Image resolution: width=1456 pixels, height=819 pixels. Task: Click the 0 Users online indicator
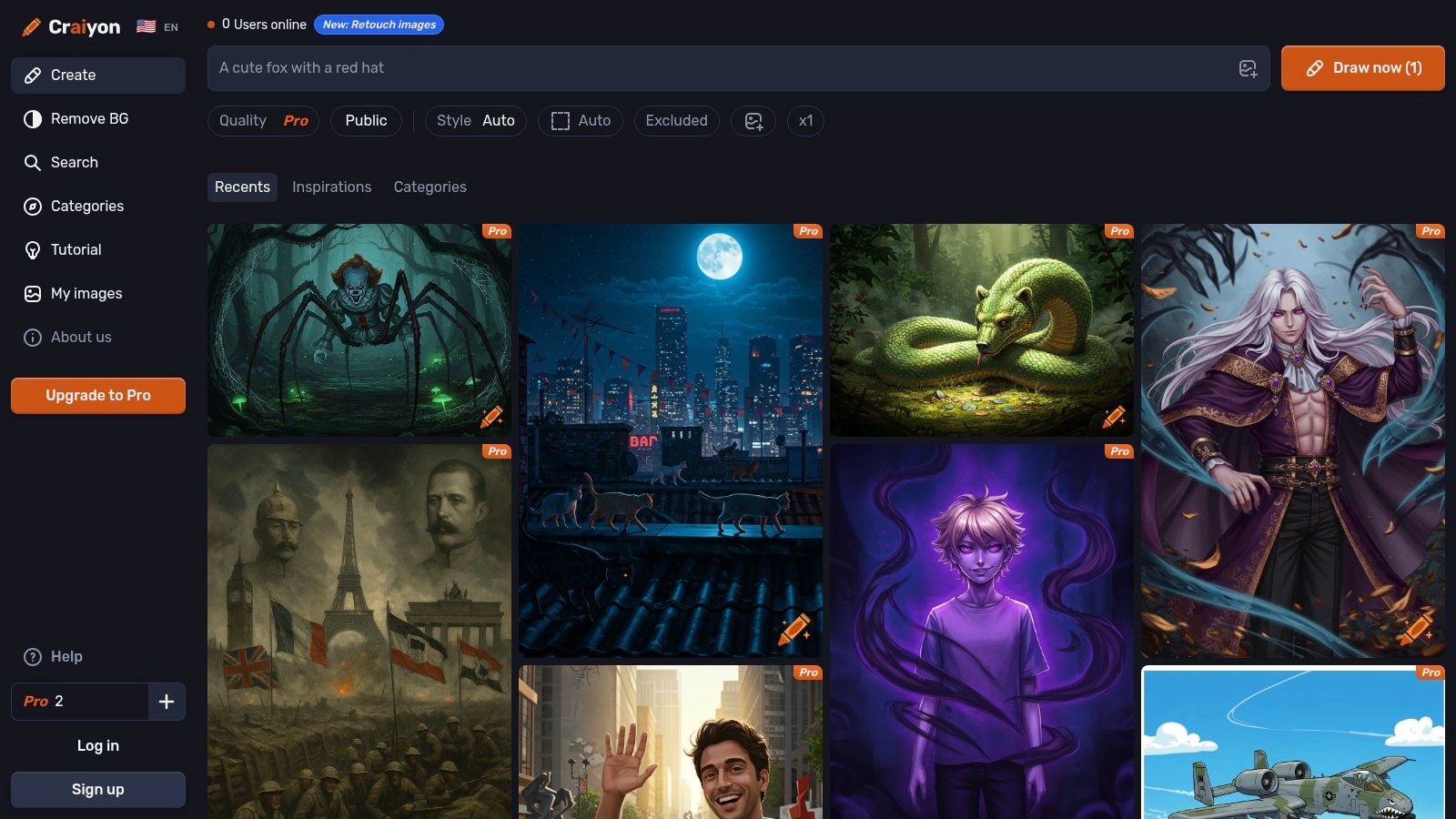click(257, 25)
